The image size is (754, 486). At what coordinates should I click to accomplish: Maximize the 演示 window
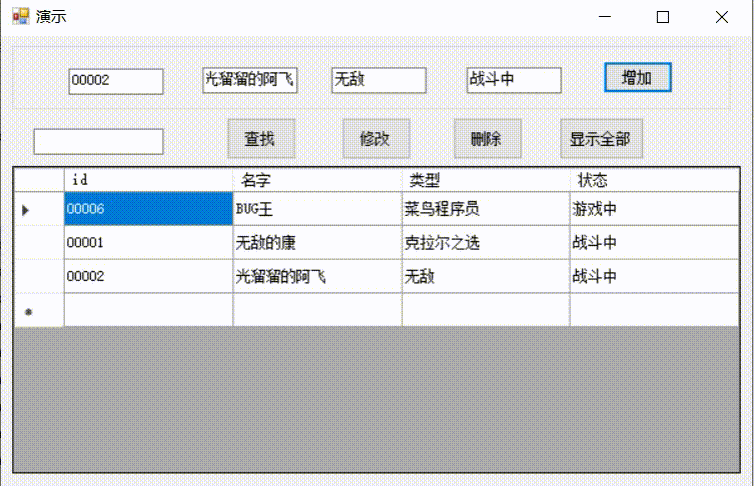[x=663, y=17]
